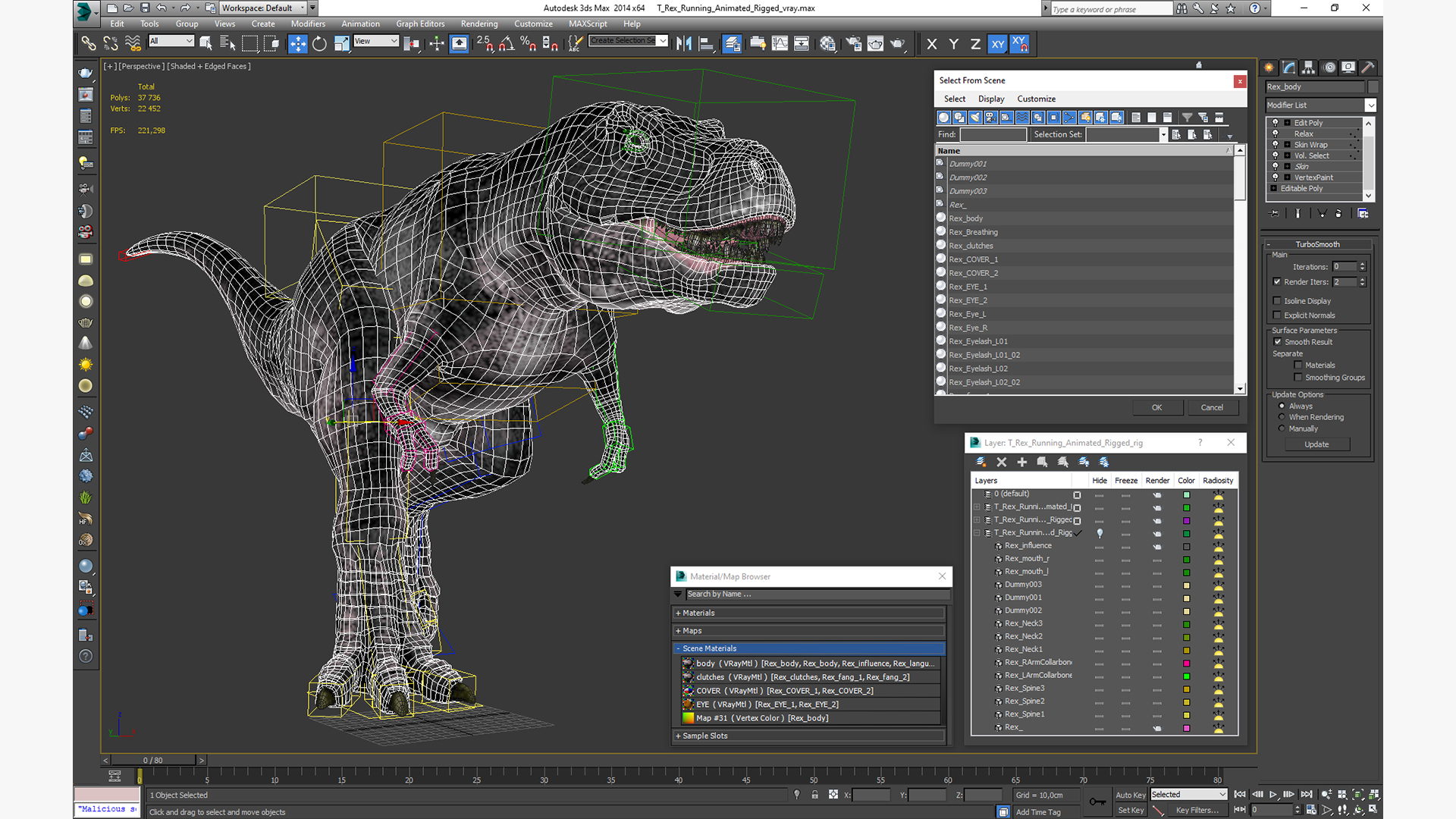Add selected objects to layer plus icon

point(1022,462)
